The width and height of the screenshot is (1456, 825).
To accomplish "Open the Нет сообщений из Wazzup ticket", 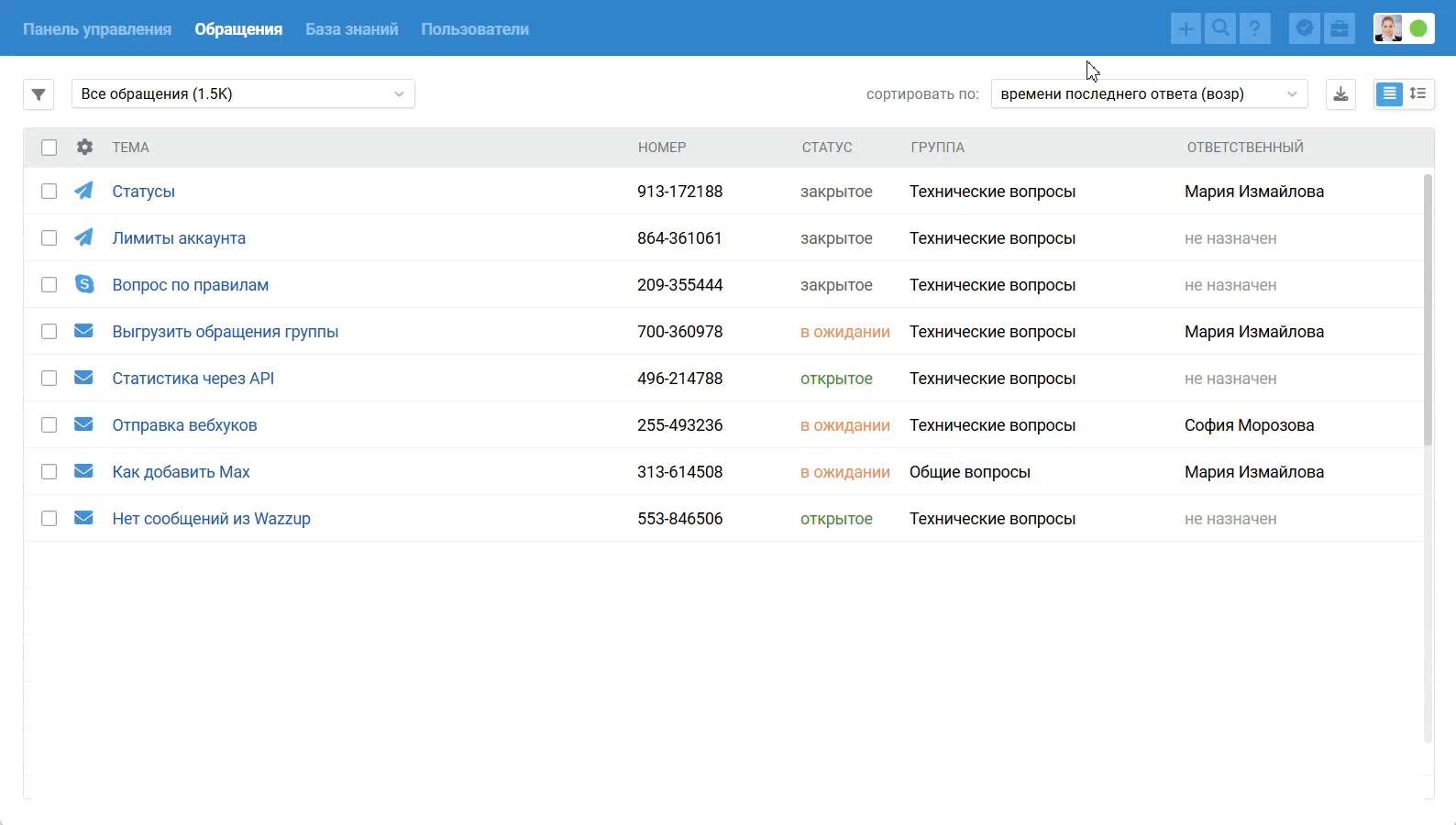I will tap(211, 519).
